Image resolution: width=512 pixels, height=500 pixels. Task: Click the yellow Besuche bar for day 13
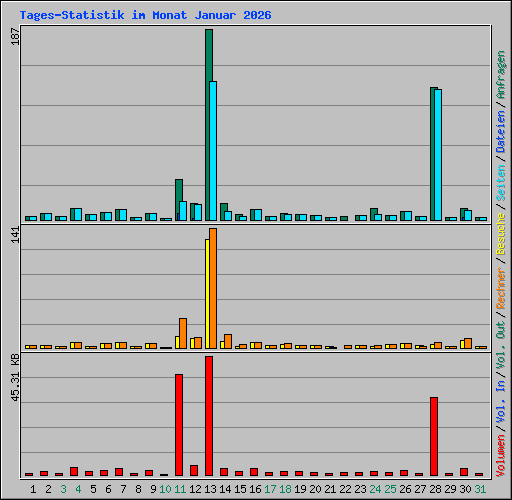point(207,294)
